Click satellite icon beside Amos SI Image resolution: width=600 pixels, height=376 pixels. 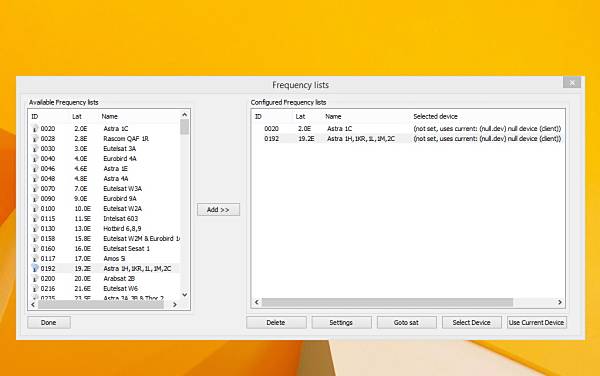35,258
